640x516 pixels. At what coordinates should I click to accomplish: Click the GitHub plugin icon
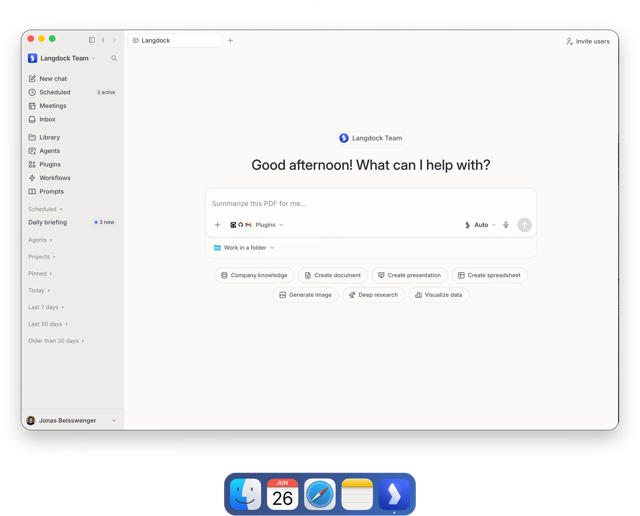tap(241, 225)
